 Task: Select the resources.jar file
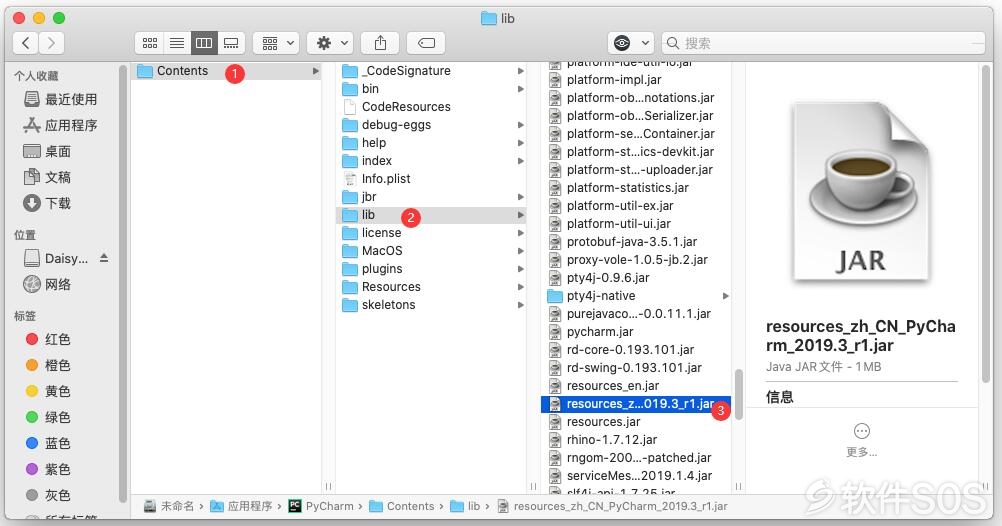click(636, 422)
